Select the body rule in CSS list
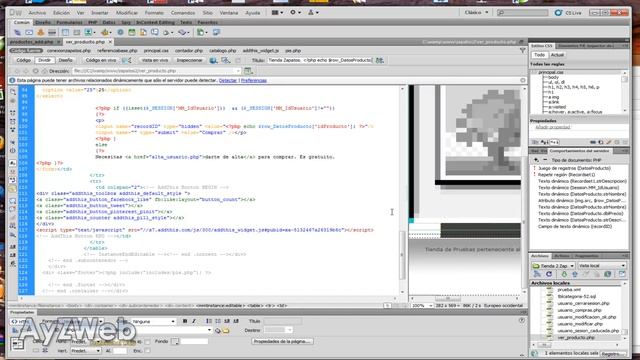The image size is (640, 360). point(553,77)
